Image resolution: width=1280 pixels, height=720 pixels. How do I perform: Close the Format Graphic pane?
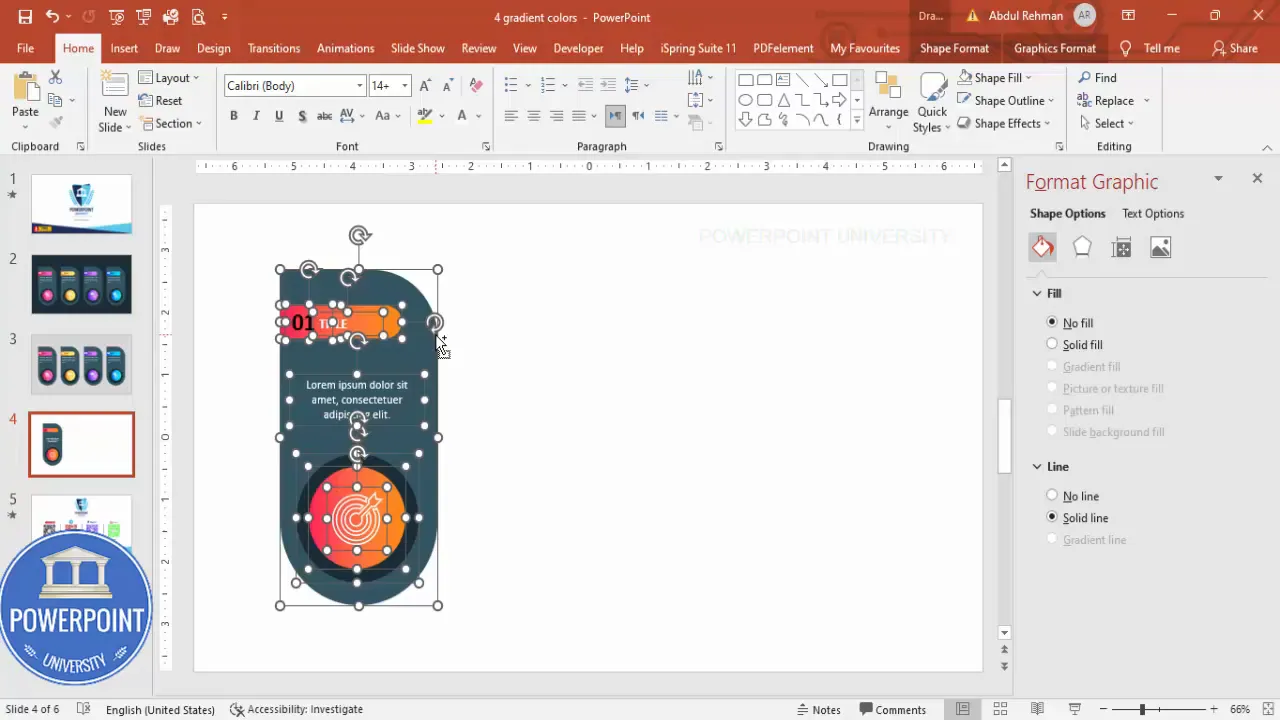[1257, 178]
